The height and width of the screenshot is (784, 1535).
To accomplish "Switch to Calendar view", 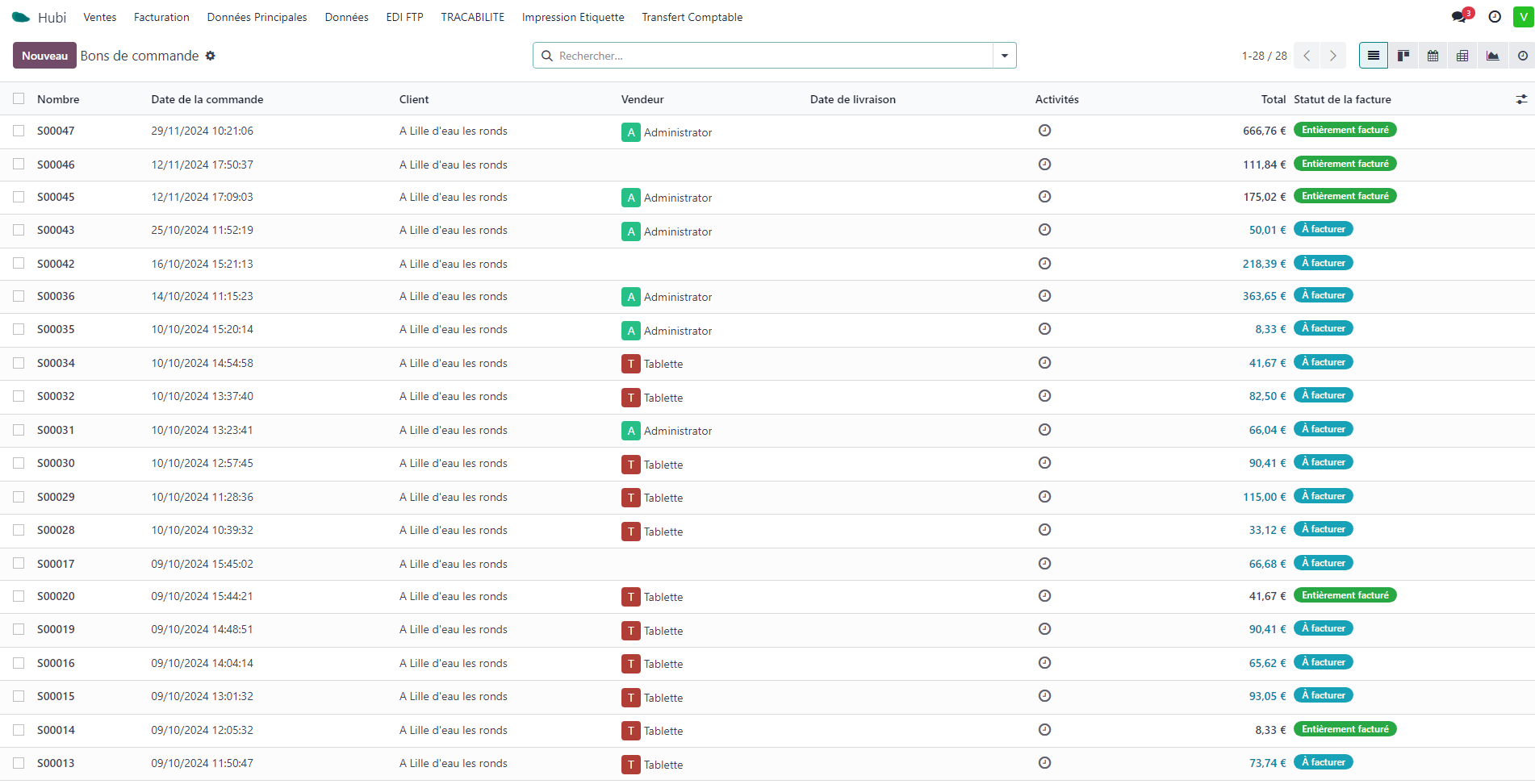I will pyautogui.click(x=1433, y=56).
